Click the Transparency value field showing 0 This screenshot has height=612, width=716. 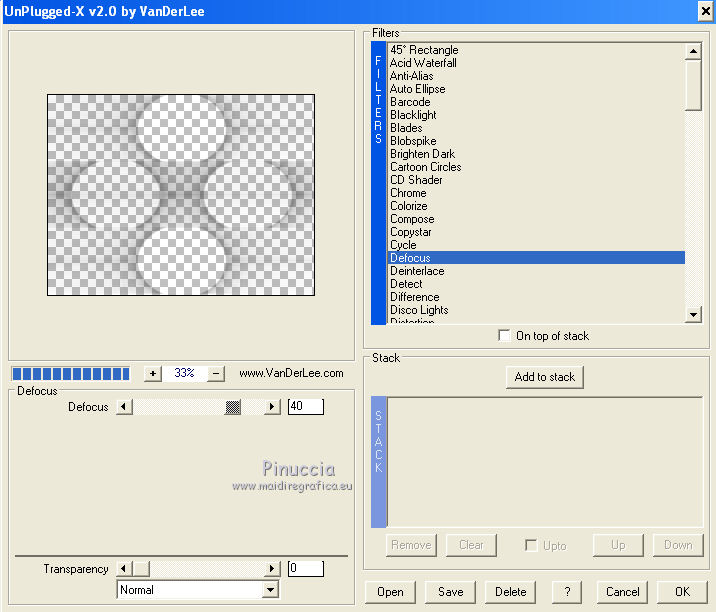[305, 569]
